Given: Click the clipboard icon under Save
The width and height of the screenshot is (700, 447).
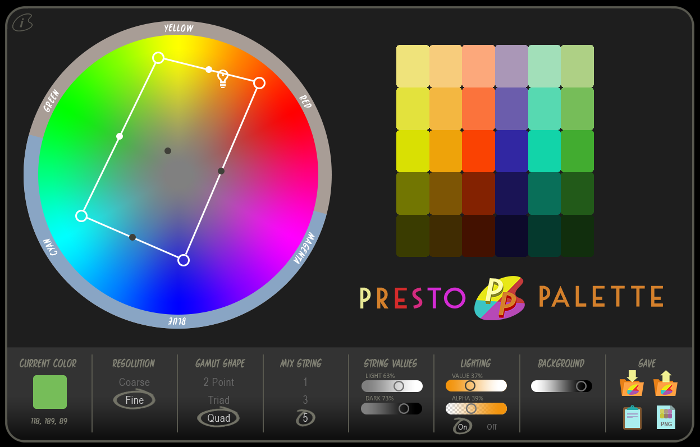Looking at the screenshot, I should coord(632,417).
